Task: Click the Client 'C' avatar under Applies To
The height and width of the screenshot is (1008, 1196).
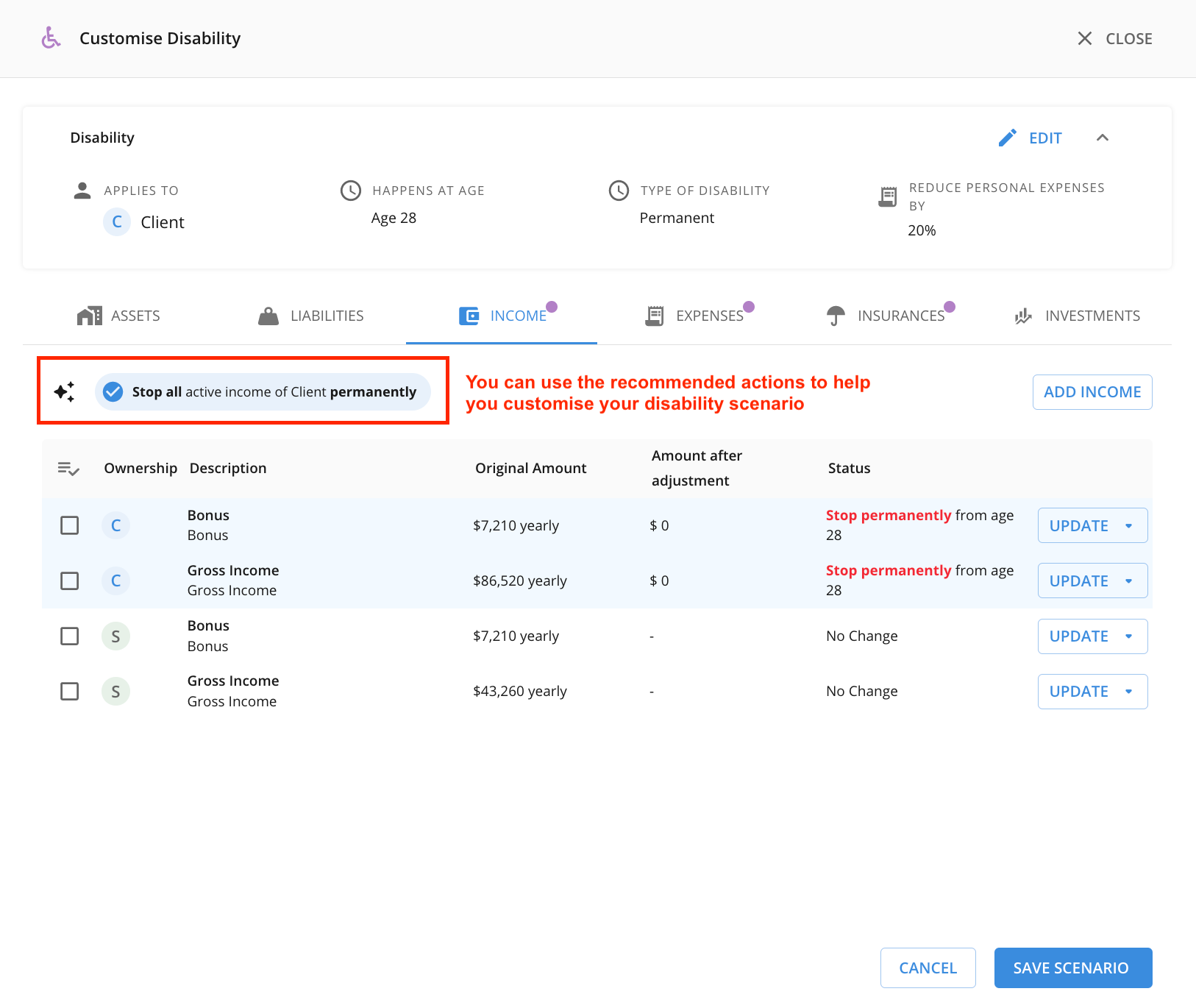Action: [117, 222]
